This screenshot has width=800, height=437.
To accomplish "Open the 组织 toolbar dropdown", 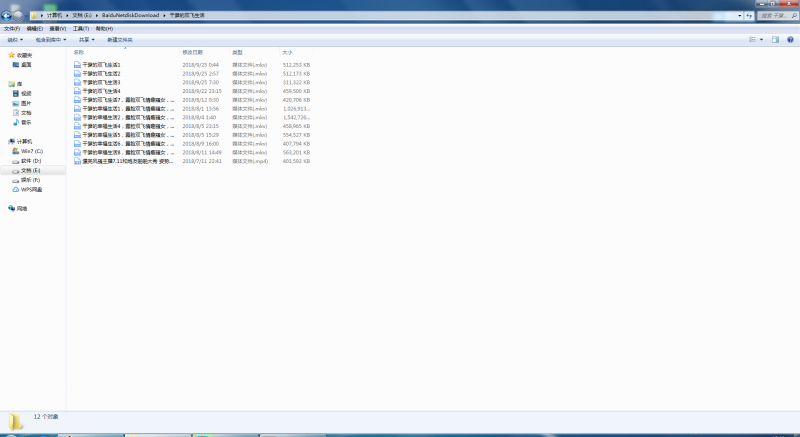I will pyautogui.click(x=15, y=40).
